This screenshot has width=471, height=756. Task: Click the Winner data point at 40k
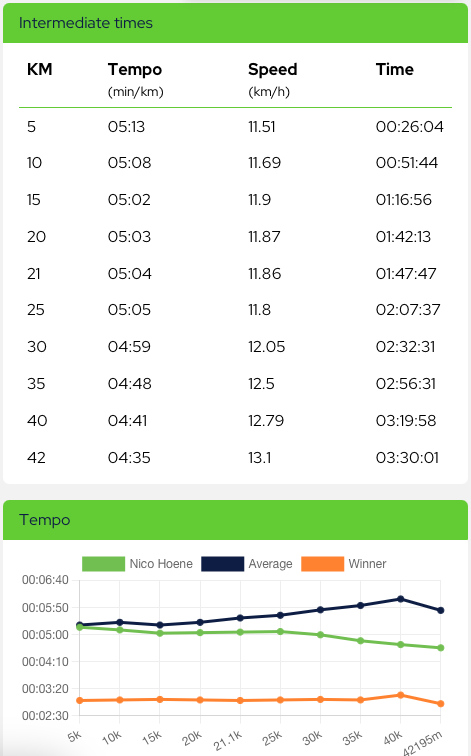(401, 695)
